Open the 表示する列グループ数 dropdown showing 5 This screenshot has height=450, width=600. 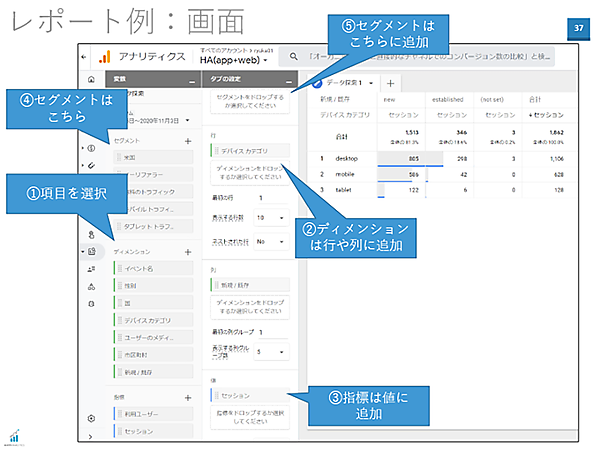pos(272,351)
